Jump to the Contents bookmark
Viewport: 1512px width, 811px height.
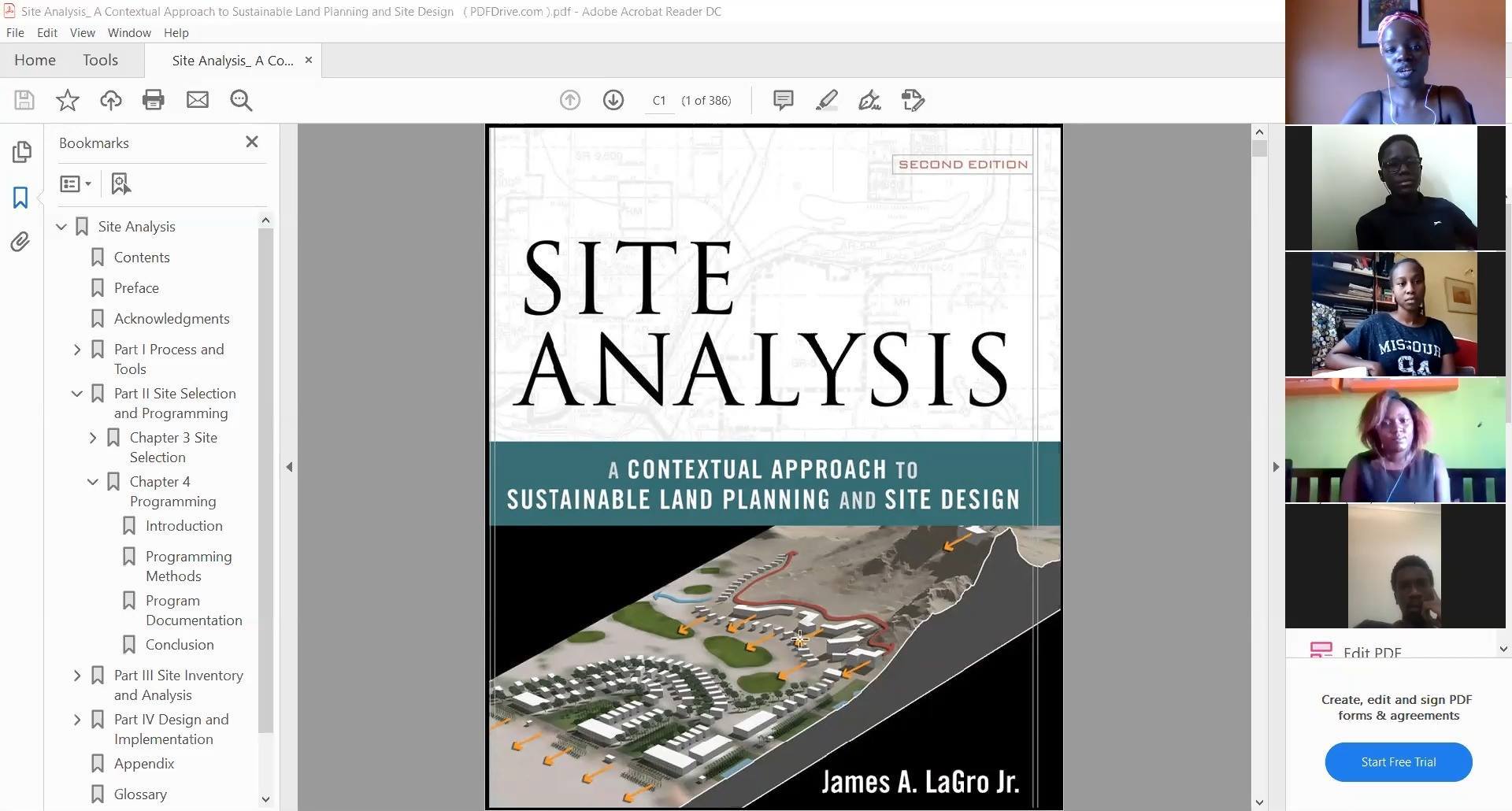pyautogui.click(x=142, y=257)
